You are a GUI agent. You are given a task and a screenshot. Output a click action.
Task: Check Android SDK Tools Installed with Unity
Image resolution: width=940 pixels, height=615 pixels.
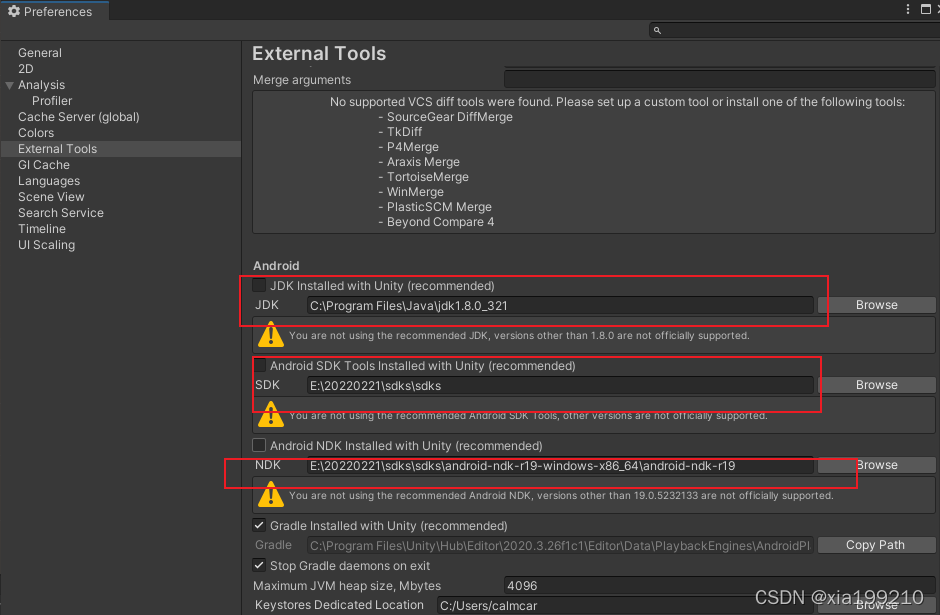point(258,365)
